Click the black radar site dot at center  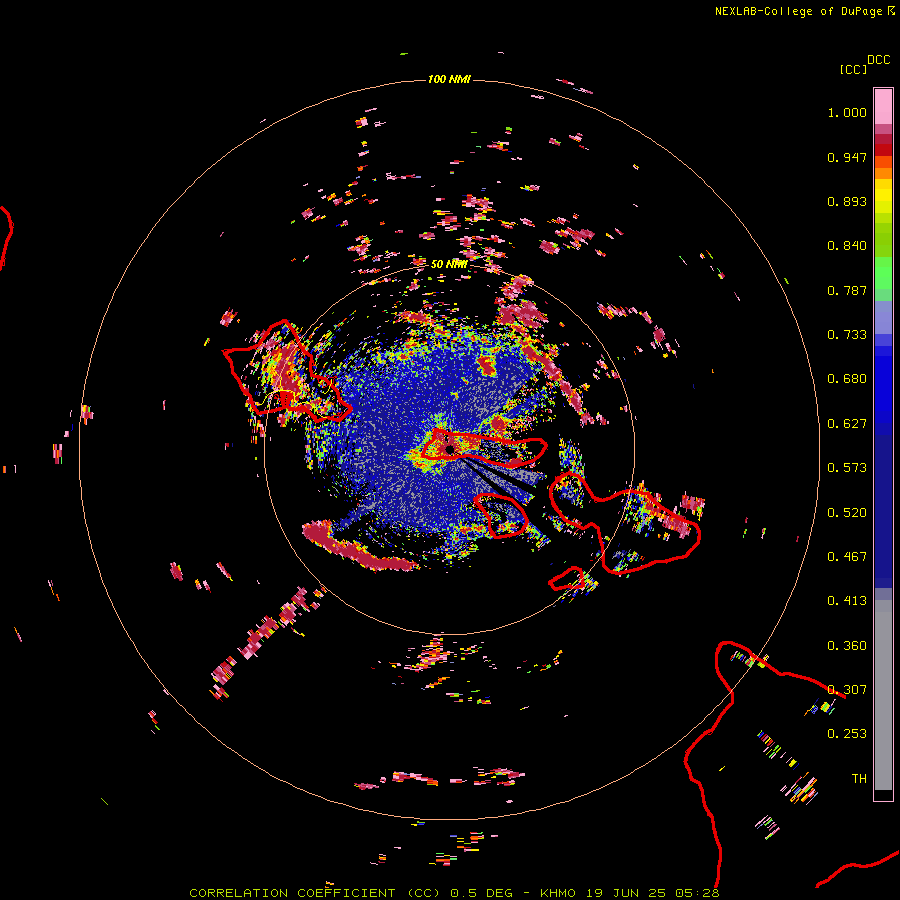coord(449,449)
